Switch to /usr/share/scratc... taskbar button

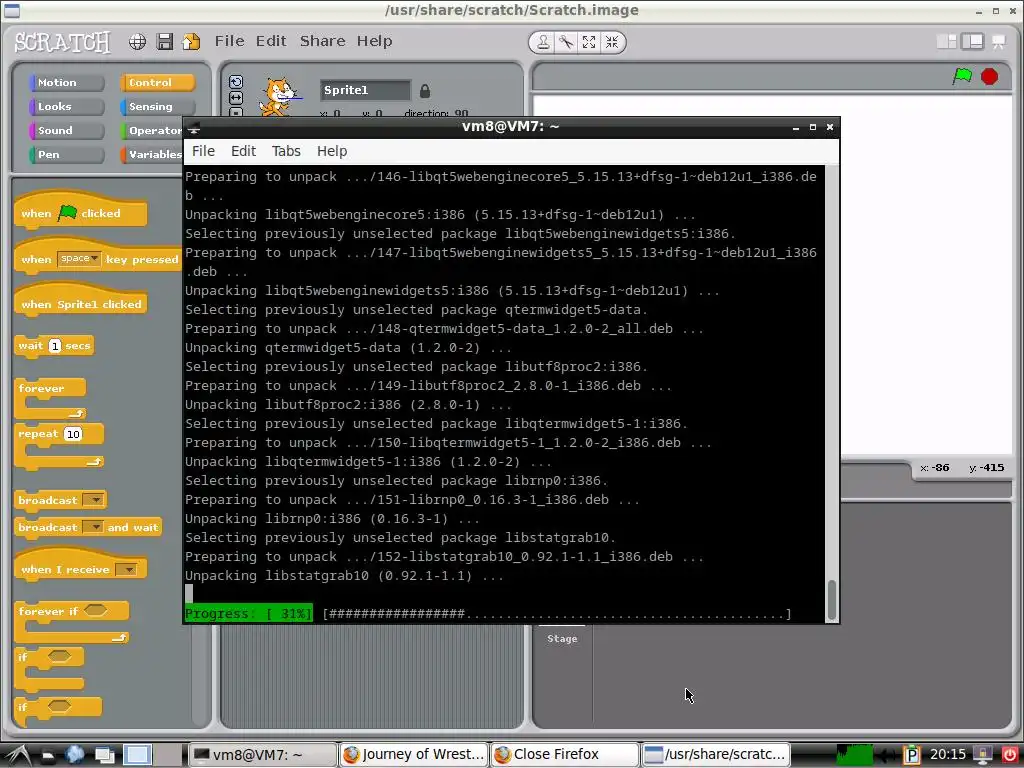pos(716,755)
